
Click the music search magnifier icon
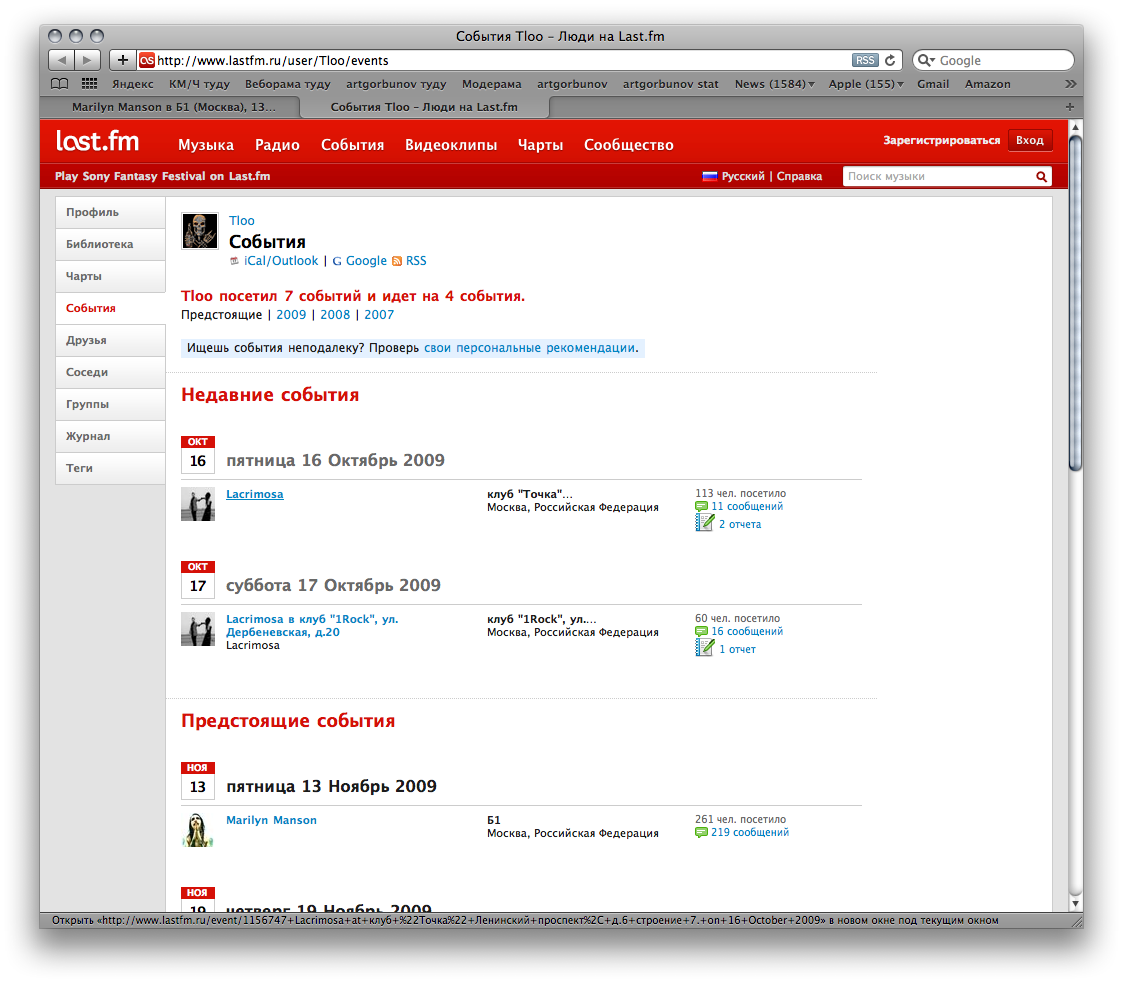click(x=1041, y=177)
